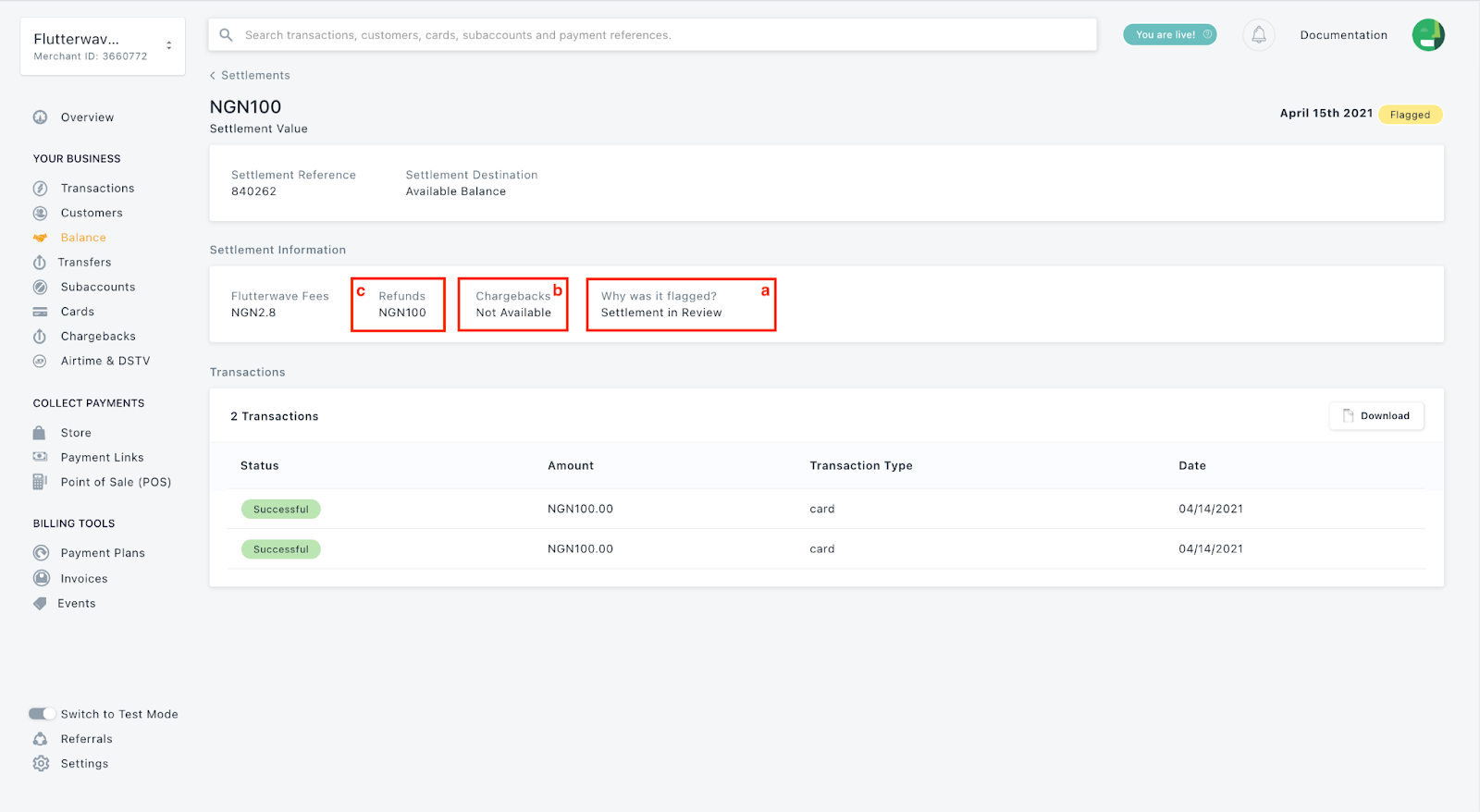Click the Status column header
Screen dimensions: 1480x812
click(260, 466)
